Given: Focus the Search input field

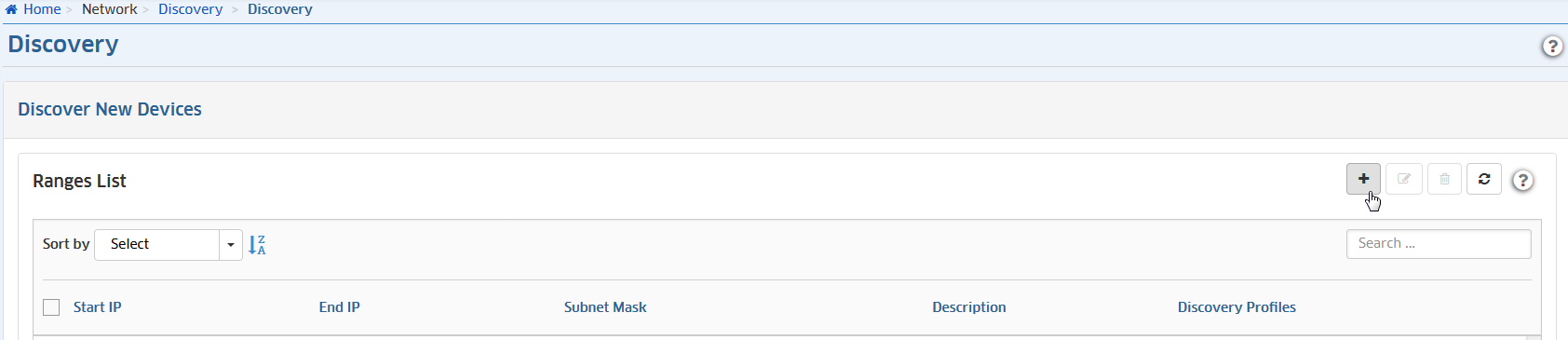Looking at the screenshot, I should pos(1439,244).
